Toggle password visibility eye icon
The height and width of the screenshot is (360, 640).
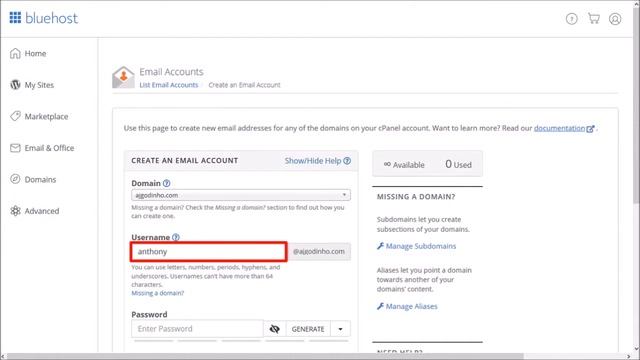pos(275,329)
